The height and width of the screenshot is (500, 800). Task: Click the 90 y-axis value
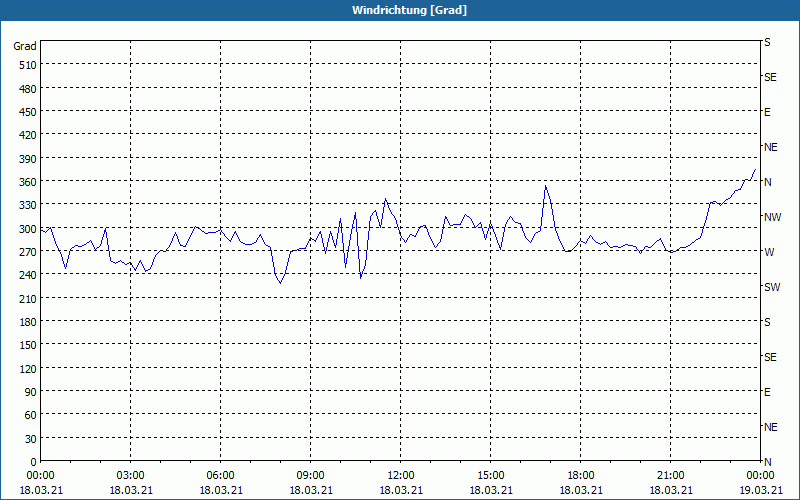[31, 392]
